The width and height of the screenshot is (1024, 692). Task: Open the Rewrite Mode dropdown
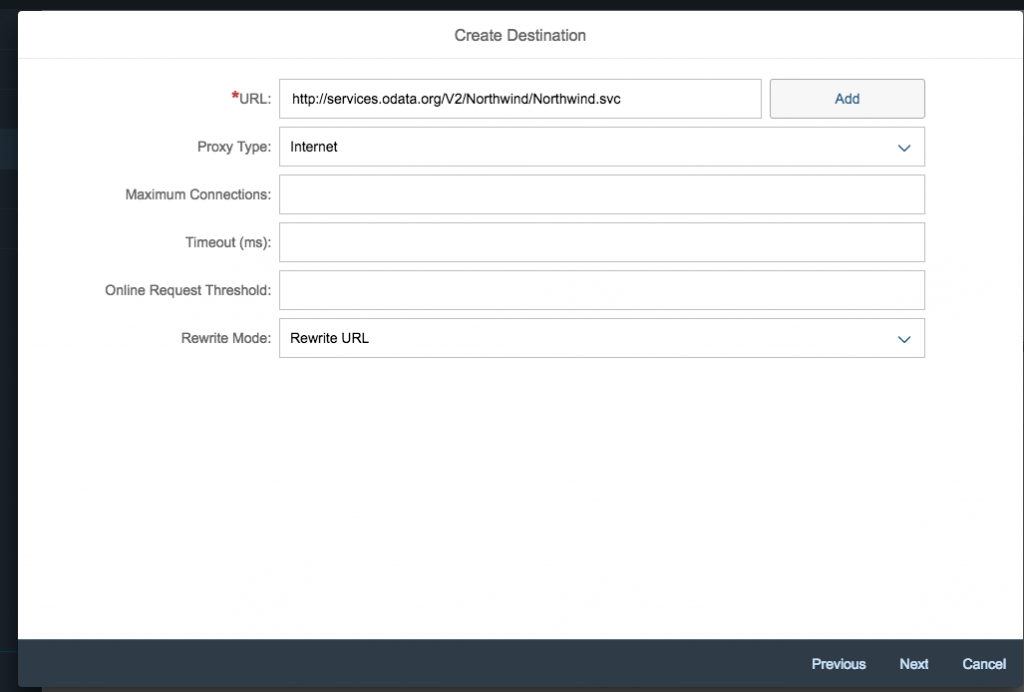(601, 338)
